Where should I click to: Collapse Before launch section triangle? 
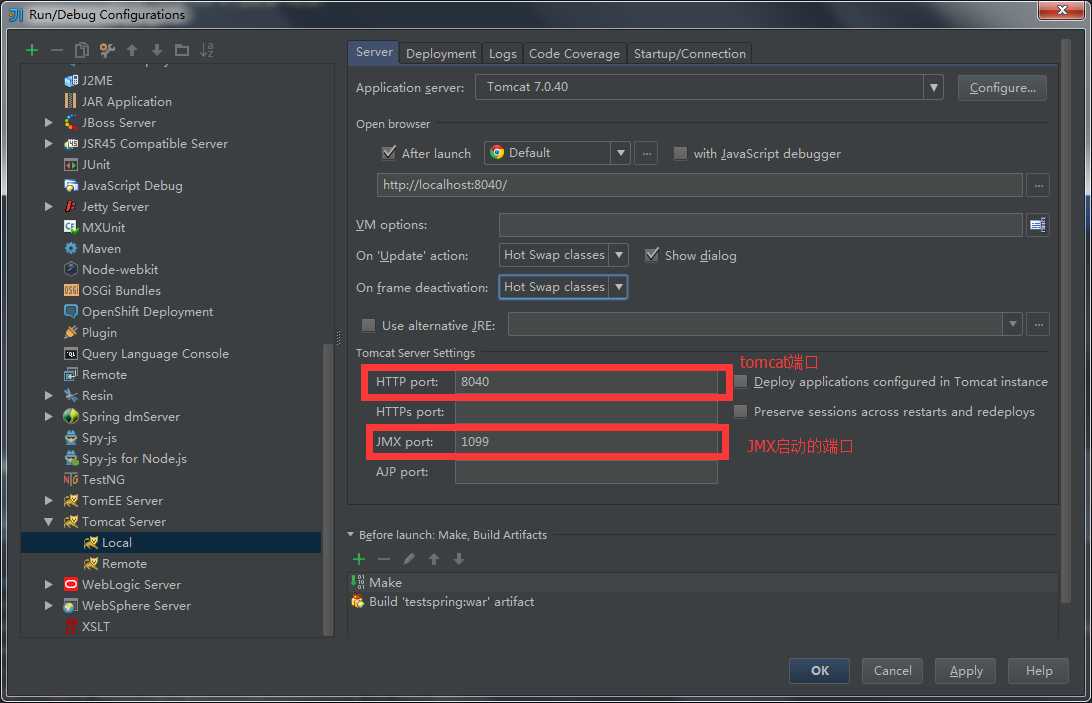click(351, 534)
